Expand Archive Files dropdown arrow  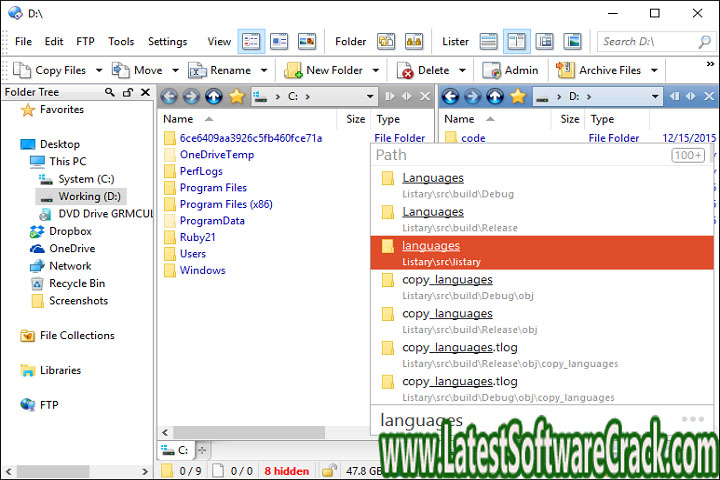click(654, 71)
